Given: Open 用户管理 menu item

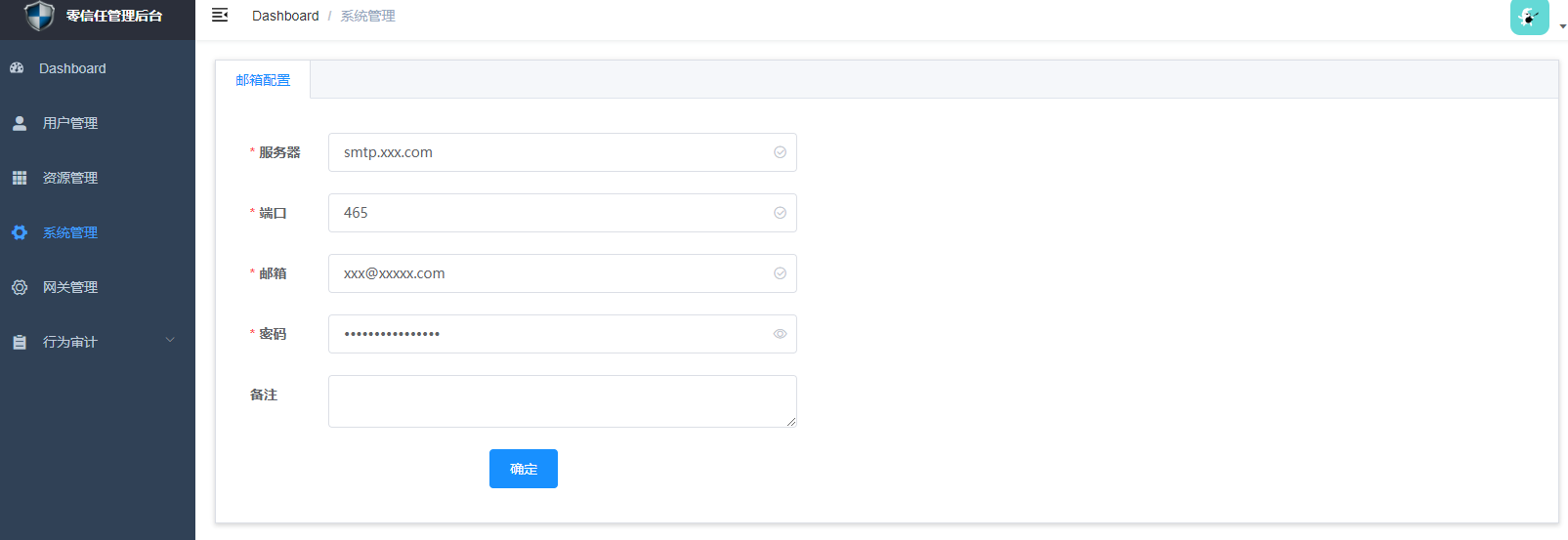Looking at the screenshot, I should tap(70, 123).
